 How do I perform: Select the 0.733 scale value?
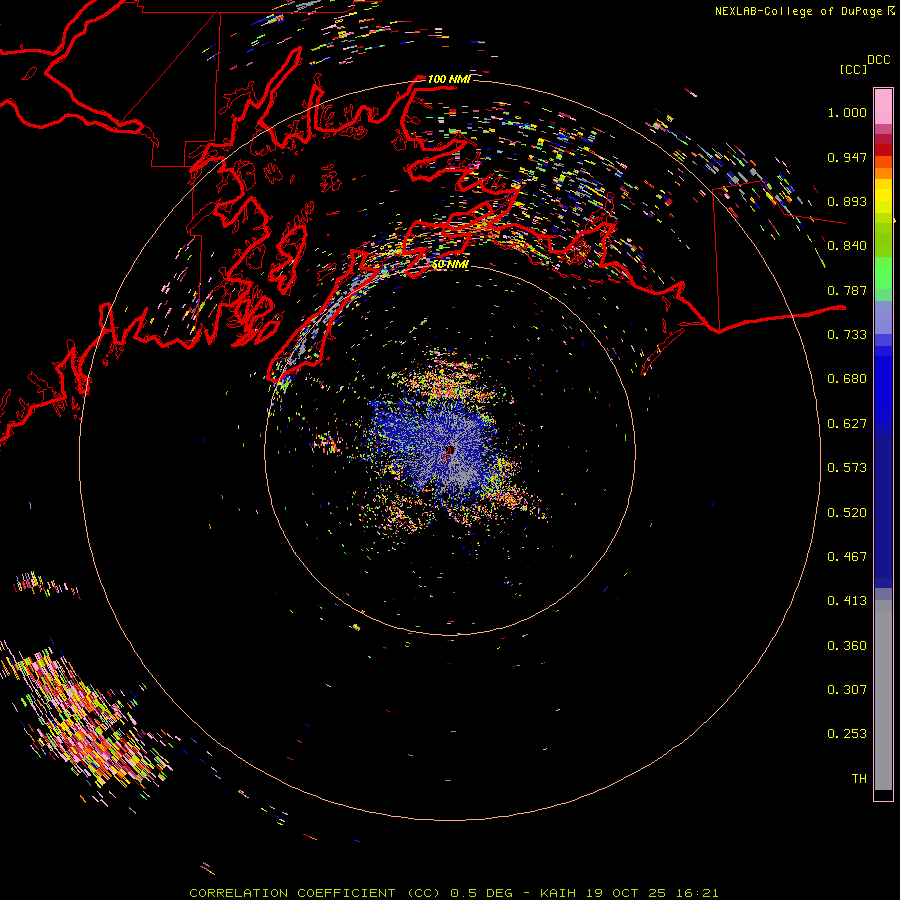(847, 335)
